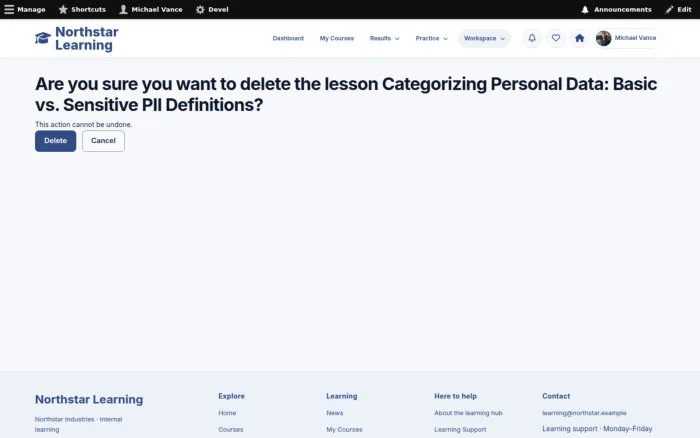The image size is (700, 438).
Task: Click 'This action cannot be undone.' text
Action: pyautogui.click(x=83, y=125)
